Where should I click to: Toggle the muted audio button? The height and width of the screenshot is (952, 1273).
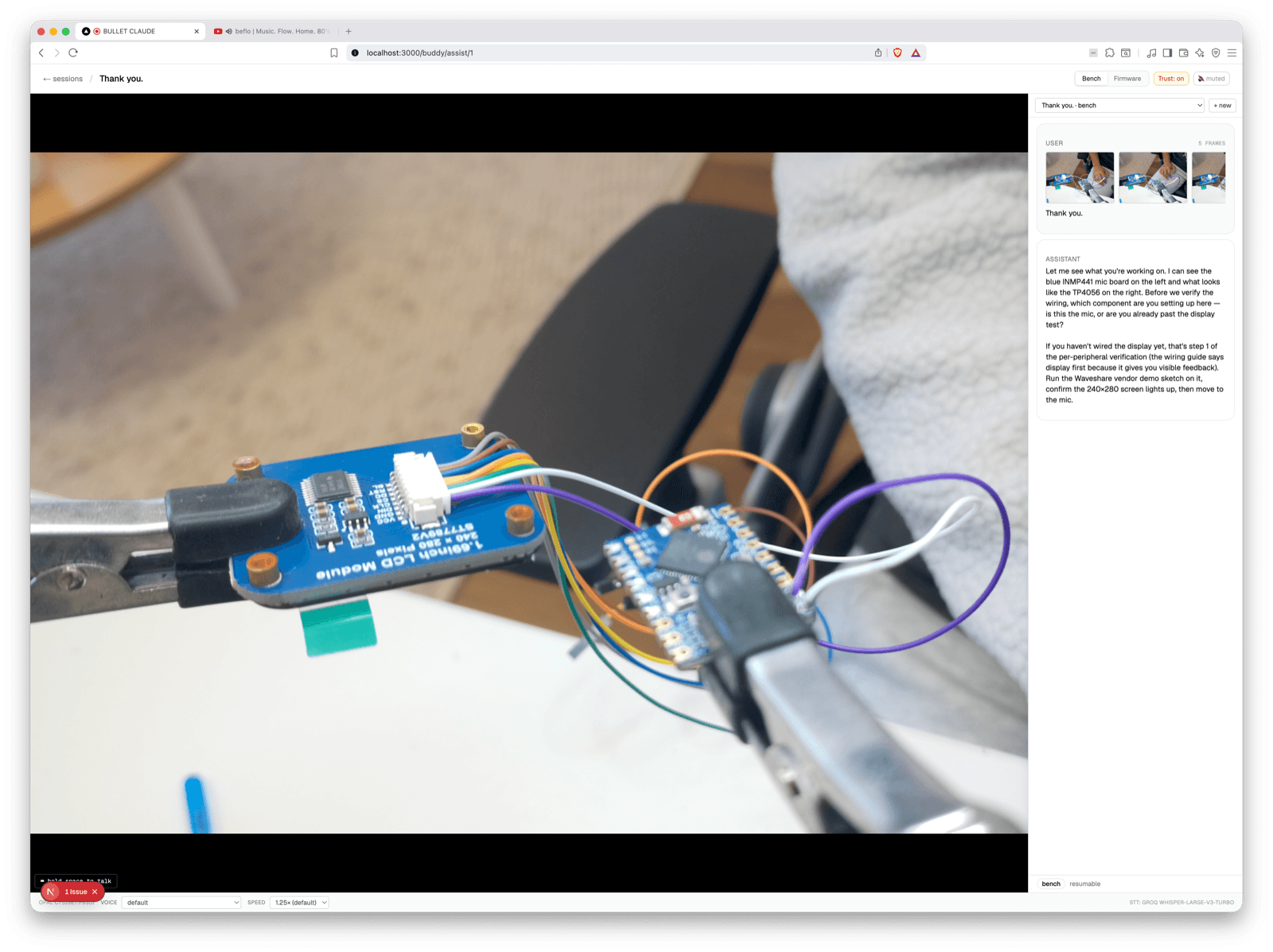[1212, 79]
